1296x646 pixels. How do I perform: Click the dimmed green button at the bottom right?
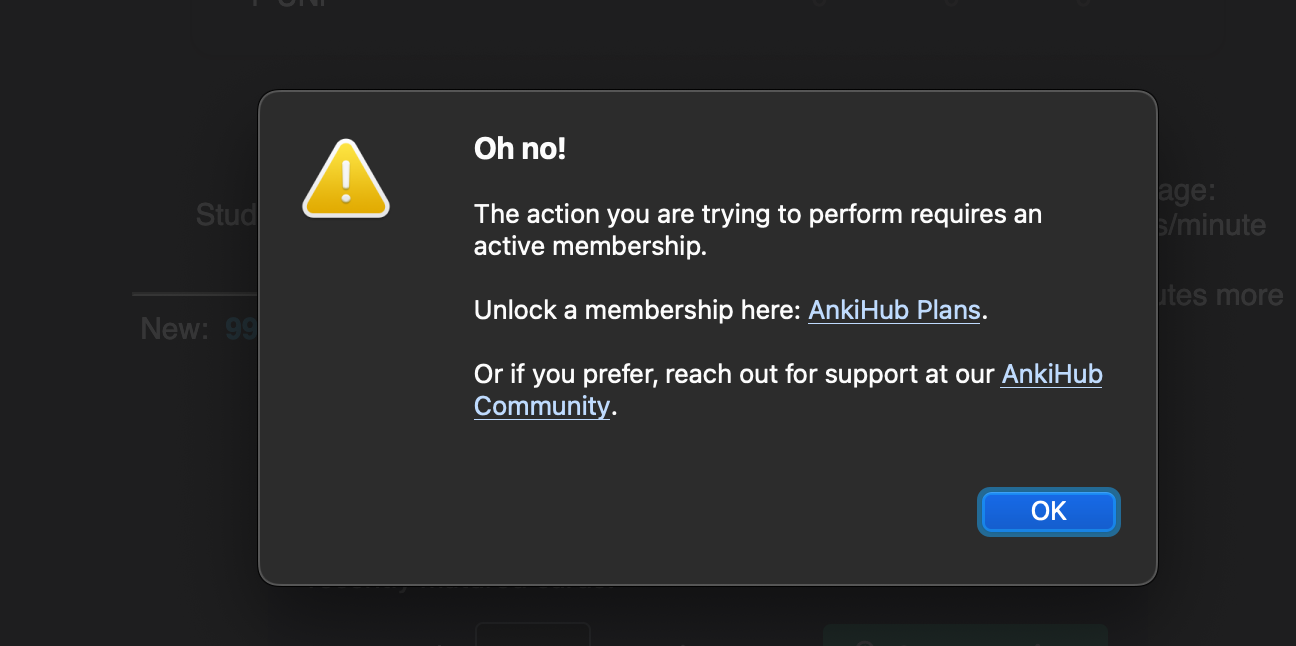(965, 635)
